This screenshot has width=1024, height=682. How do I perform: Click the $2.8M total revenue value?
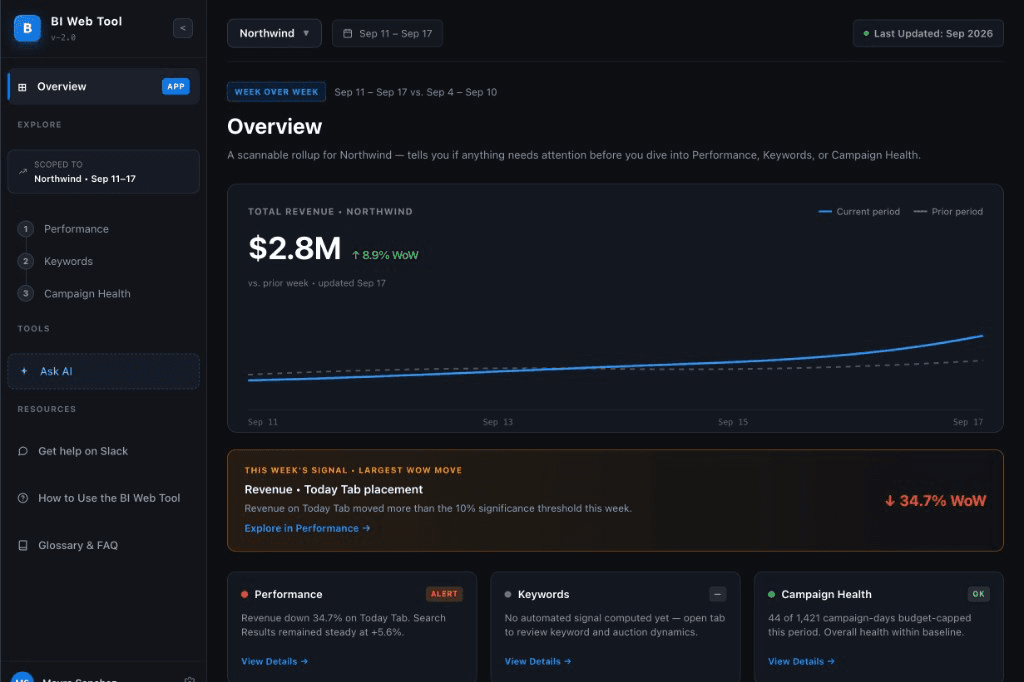(x=295, y=248)
